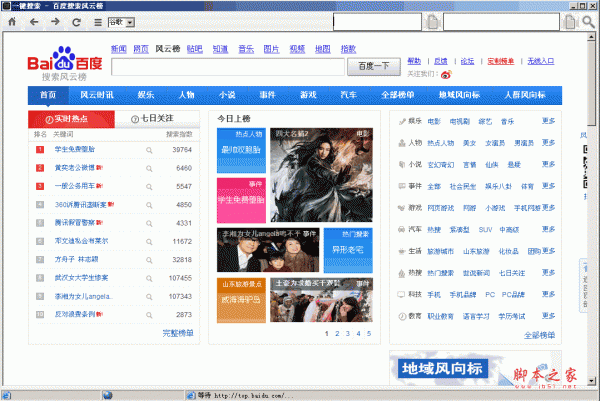Click the 人物 category icon in right panel
The height and width of the screenshot is (401, 600).
[402, 143]
